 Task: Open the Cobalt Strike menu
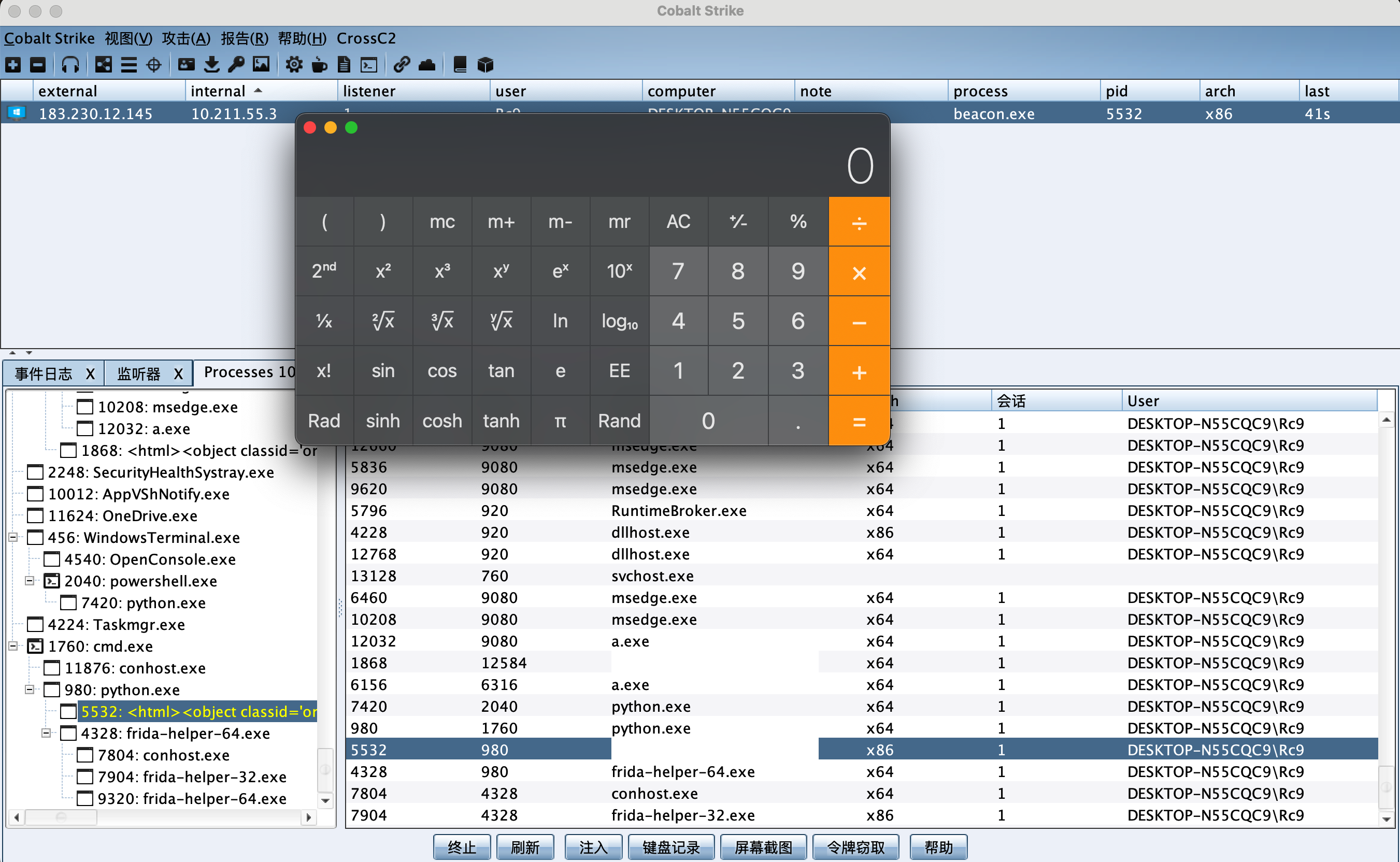coord(50,38)
